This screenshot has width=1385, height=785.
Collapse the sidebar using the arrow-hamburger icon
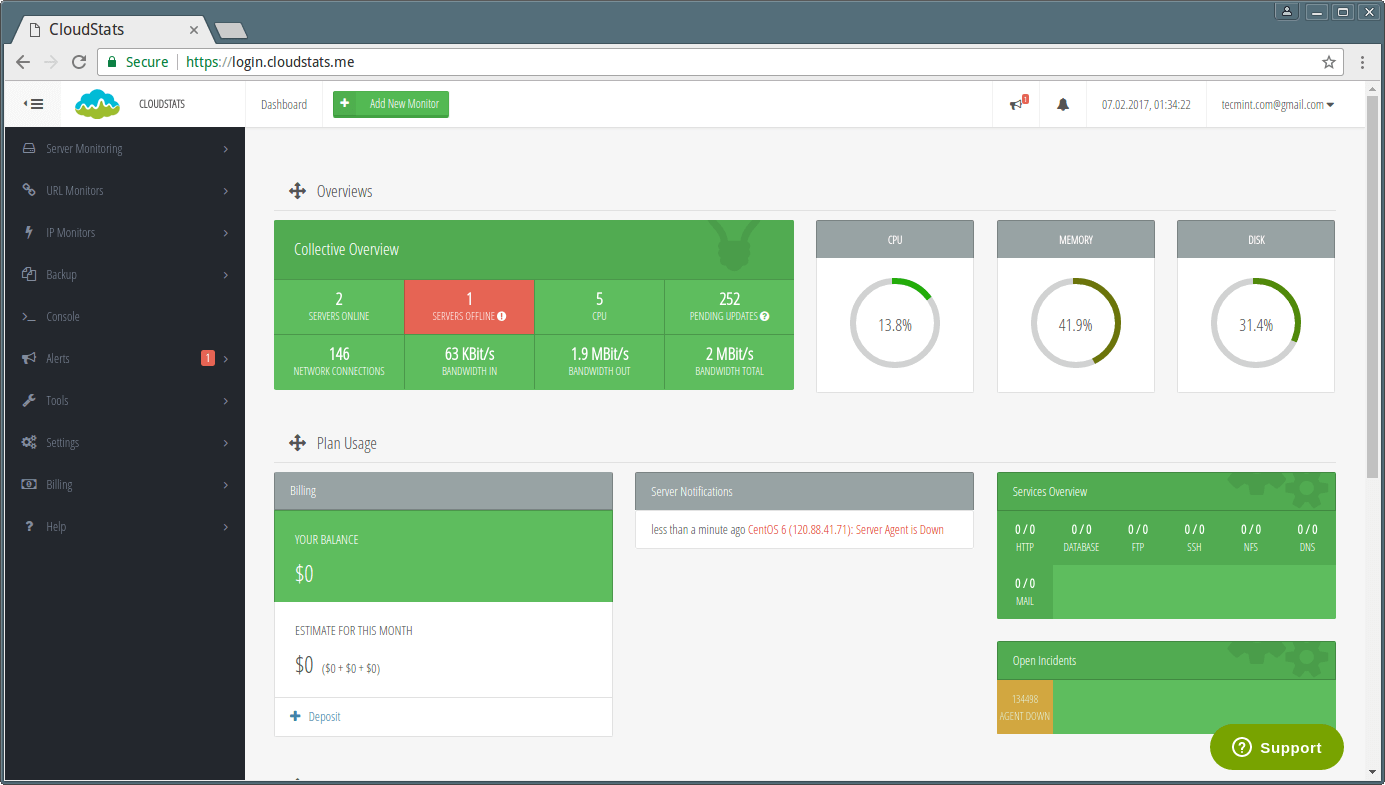click(x=33, y=104)
